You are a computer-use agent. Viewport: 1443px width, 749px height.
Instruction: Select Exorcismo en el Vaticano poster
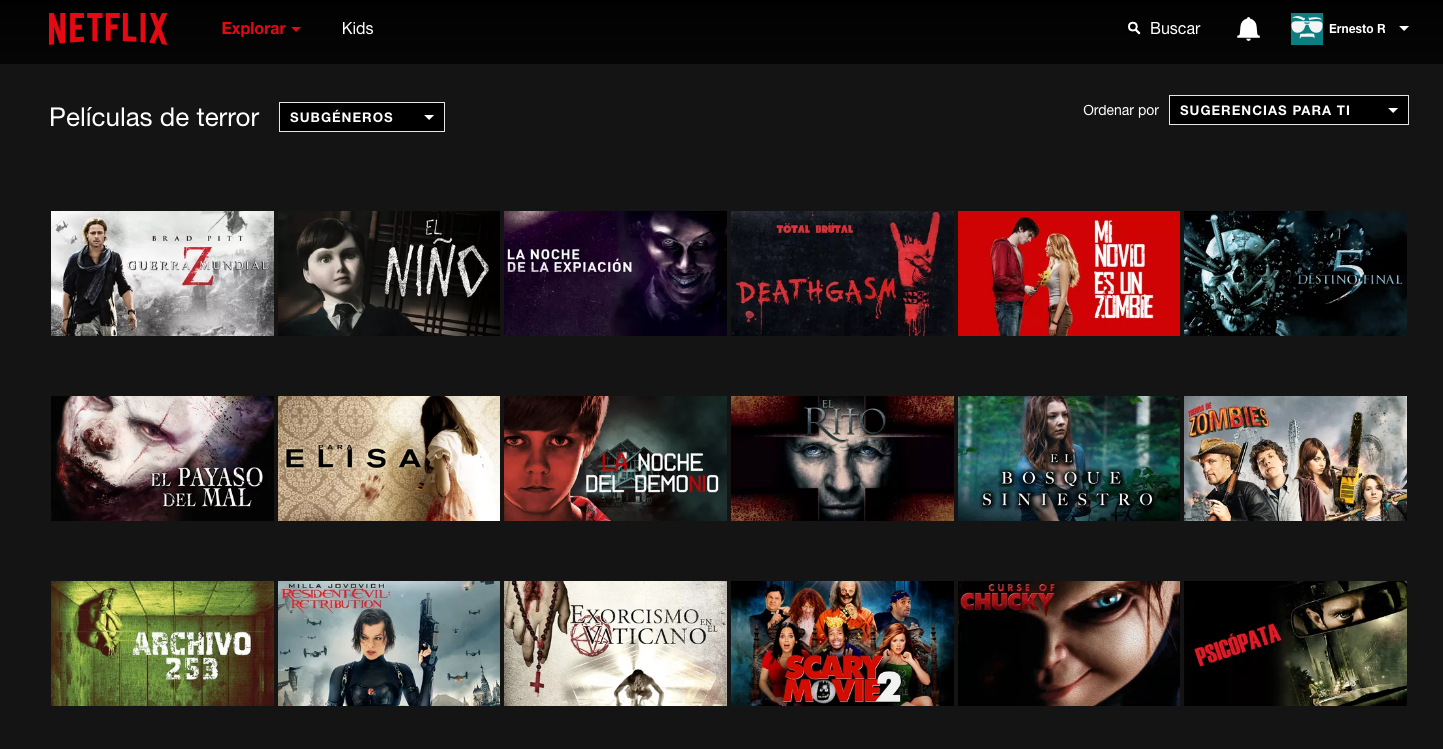615,643
